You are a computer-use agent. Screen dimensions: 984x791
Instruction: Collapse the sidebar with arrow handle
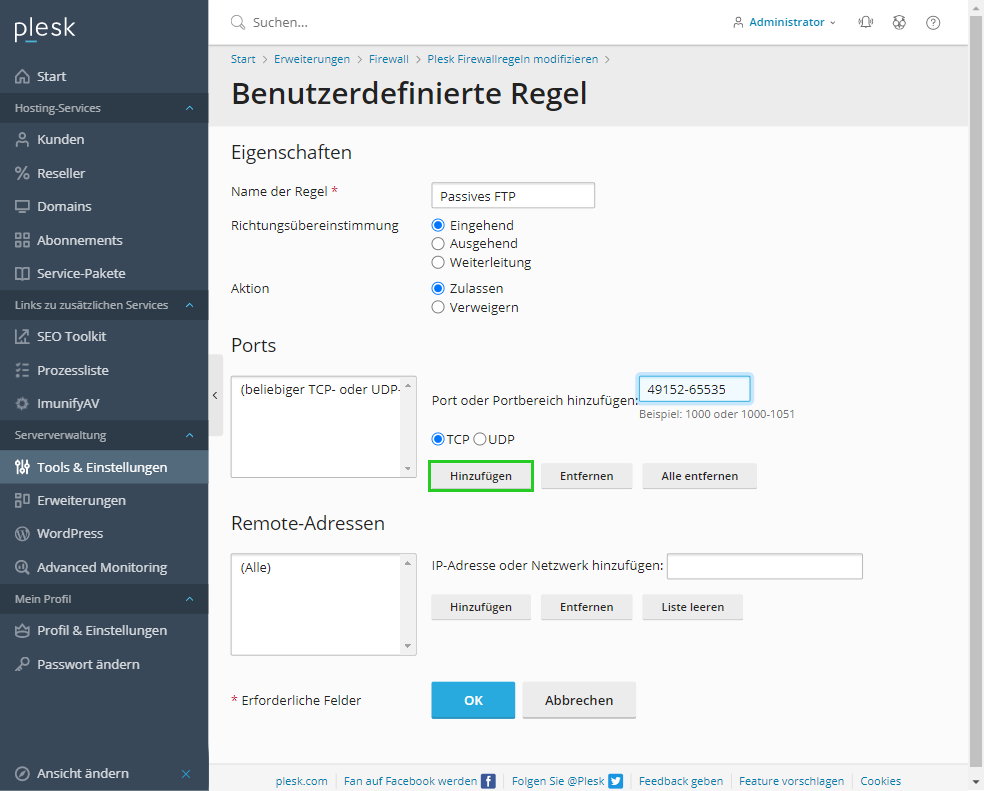[x=215, y=396]
